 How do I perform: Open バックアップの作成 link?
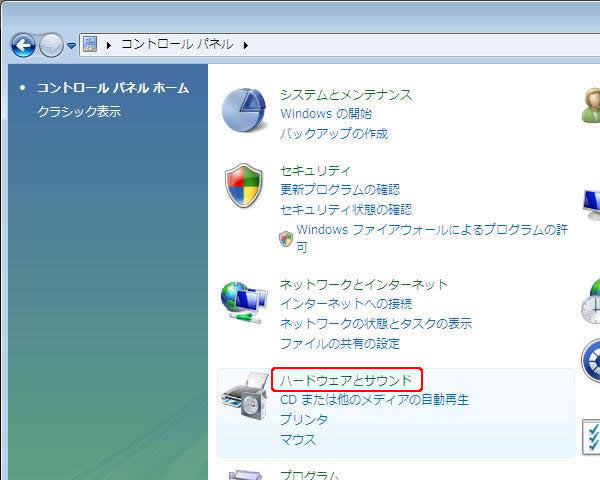click(334, 134)
